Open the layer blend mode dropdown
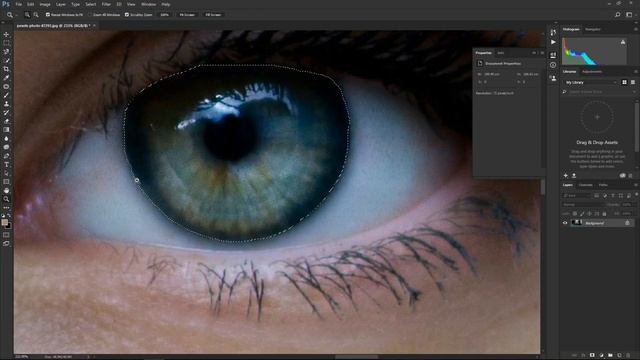Screen dimensions: 640x360 582,204
